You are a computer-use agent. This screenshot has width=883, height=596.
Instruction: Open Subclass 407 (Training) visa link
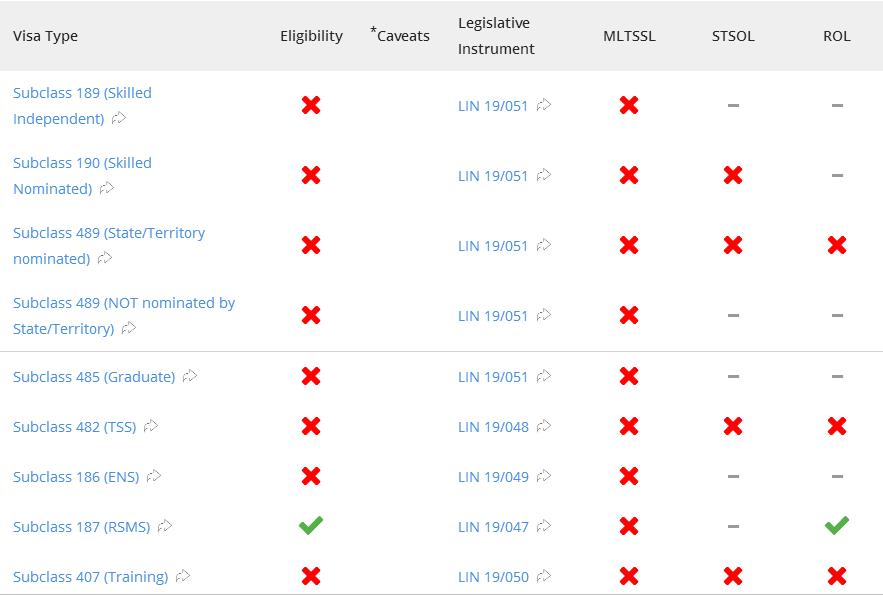[x=91, y=577]
